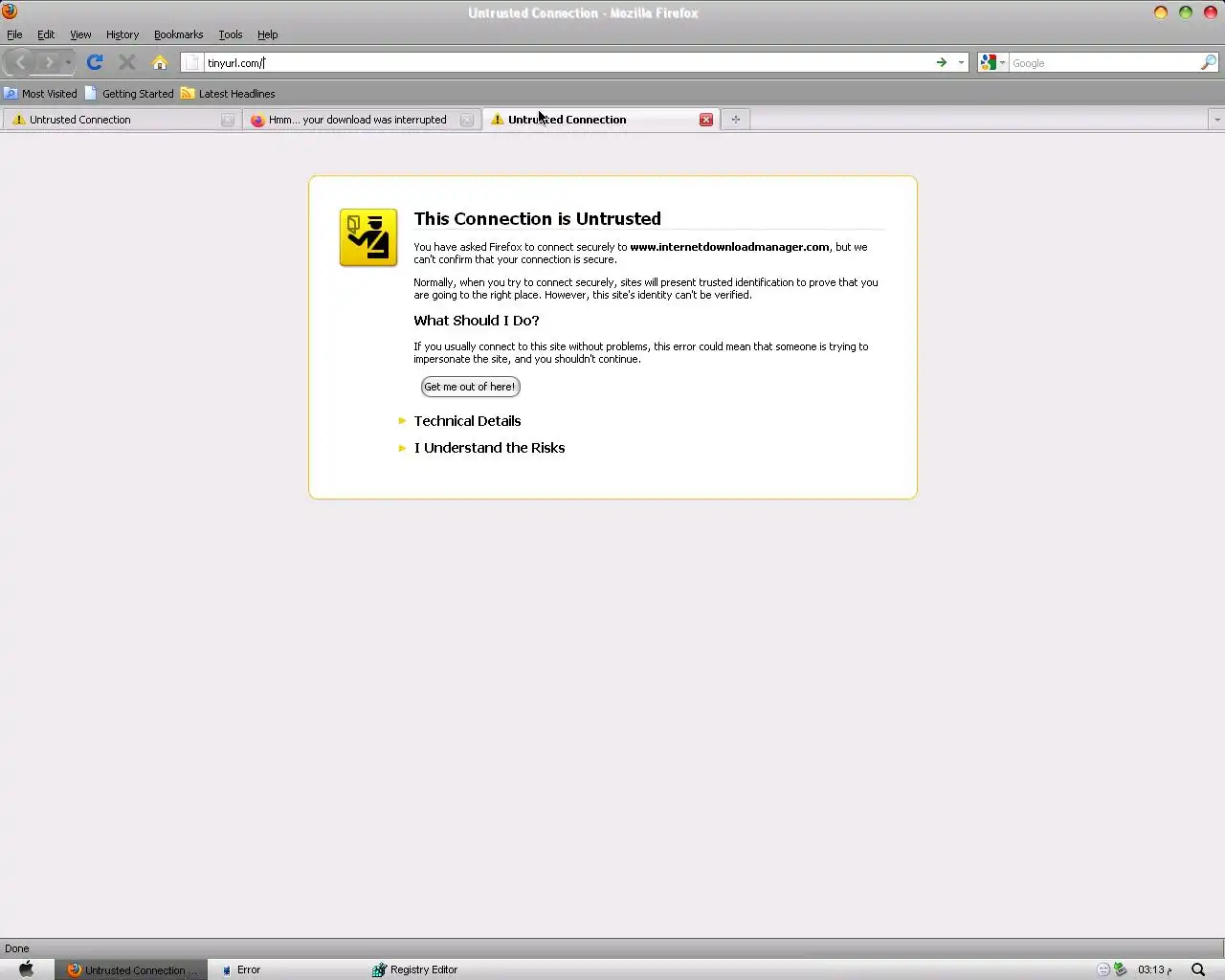The width and height of the screenshot is (1225, 980).
Task: Open the Most Visited bookmarks folder
Action: click(40, 94)
